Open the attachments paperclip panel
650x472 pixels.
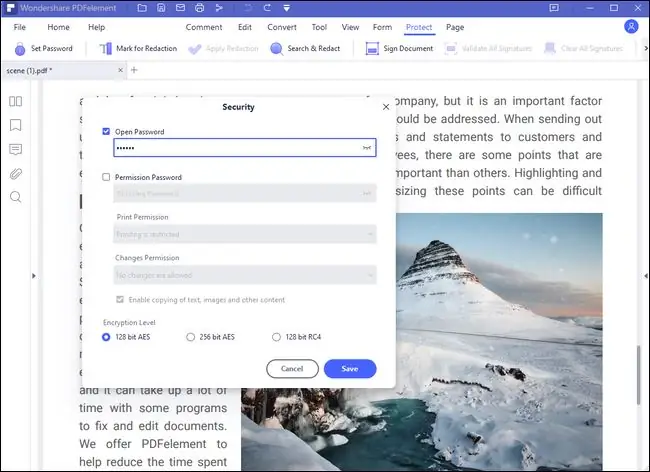point(15,173)
